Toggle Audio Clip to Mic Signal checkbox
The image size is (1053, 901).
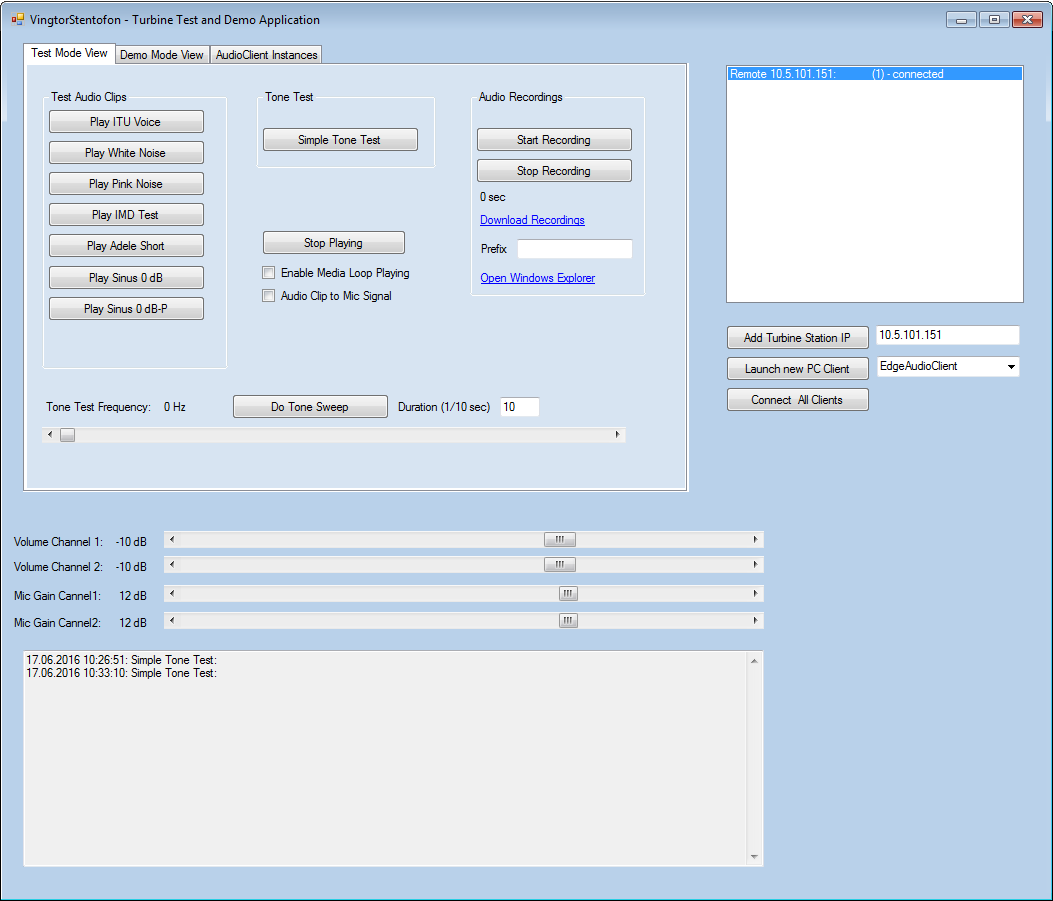268,296
